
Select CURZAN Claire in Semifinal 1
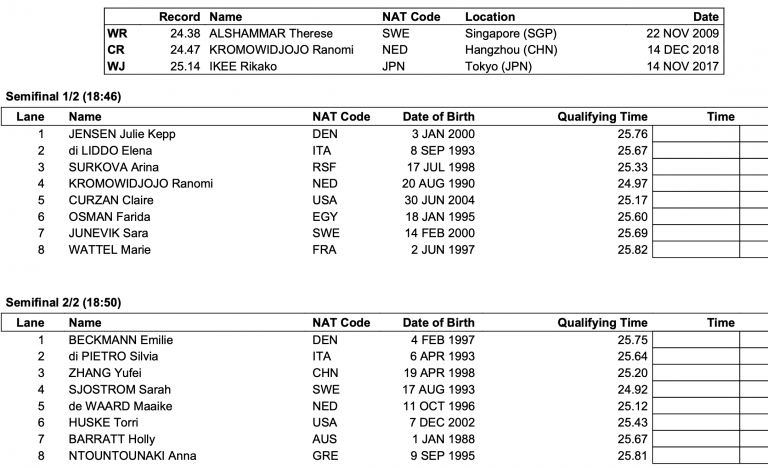point(111,200)
